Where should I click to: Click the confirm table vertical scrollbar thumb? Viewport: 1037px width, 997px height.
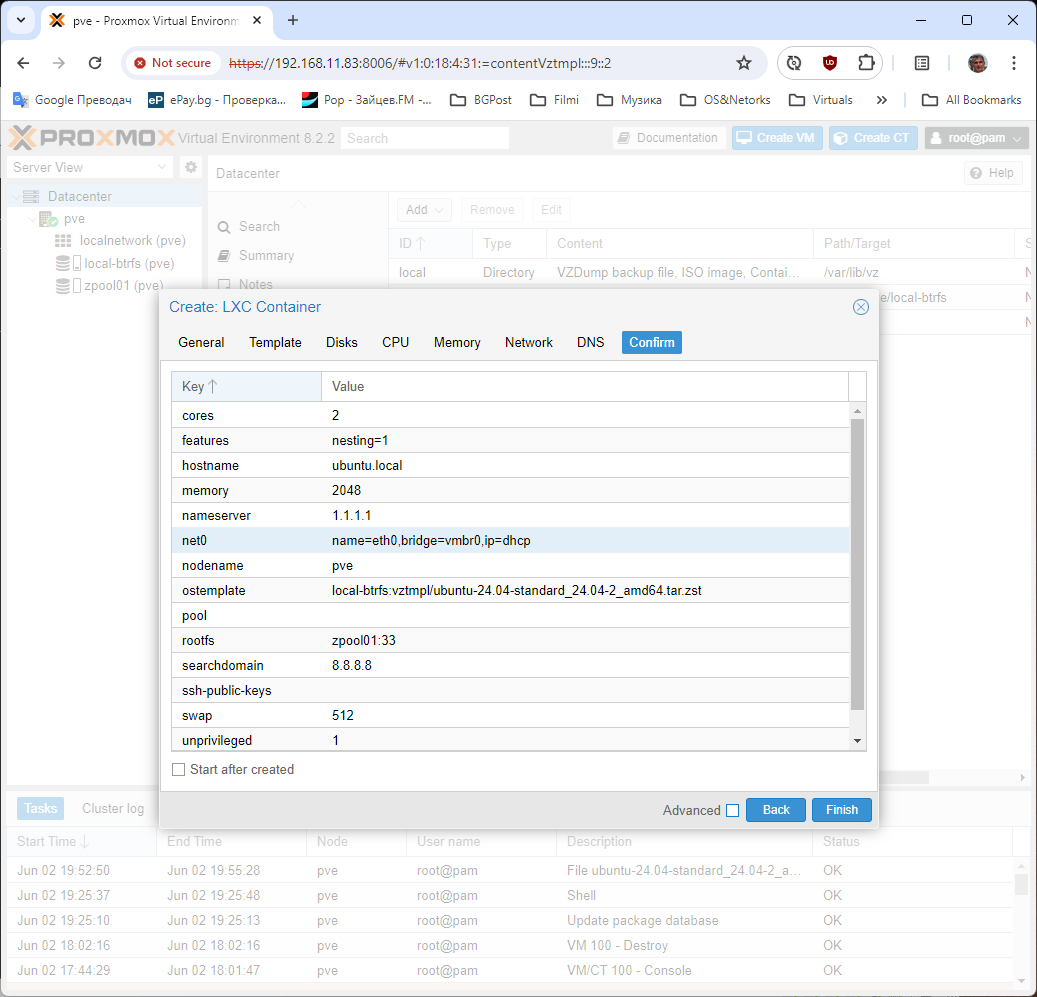tap(858, 564)
